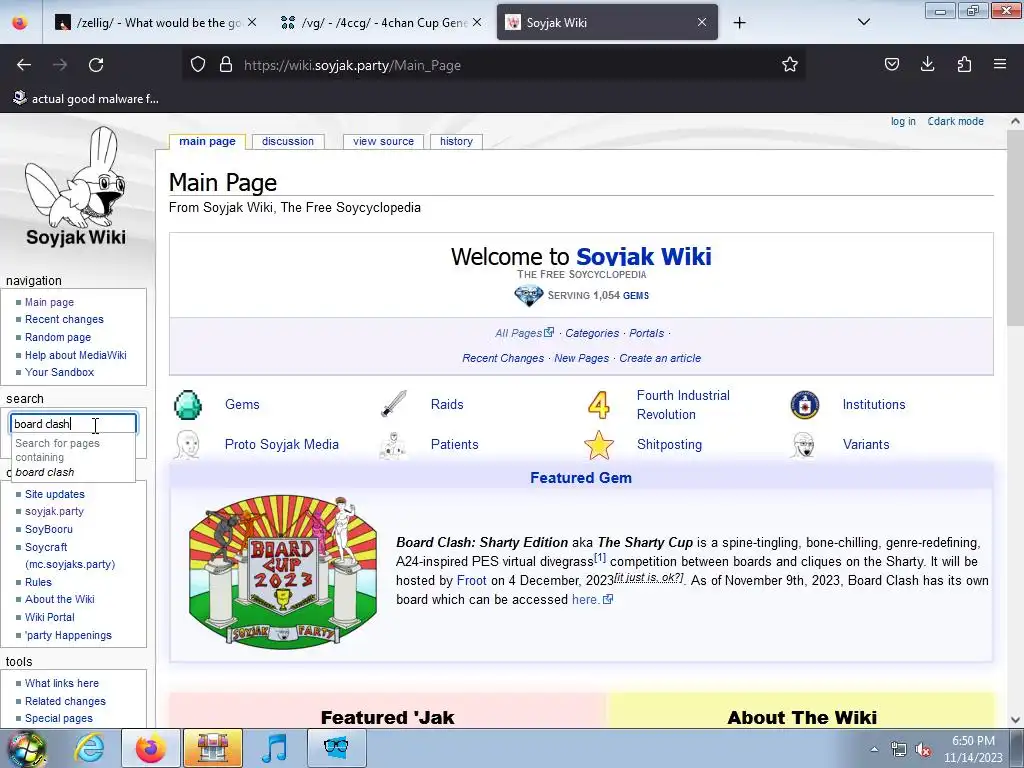The width and height of the screenshot is (1024, 768).
Task: Click footnote reference [1]
Action: point(600,558)
